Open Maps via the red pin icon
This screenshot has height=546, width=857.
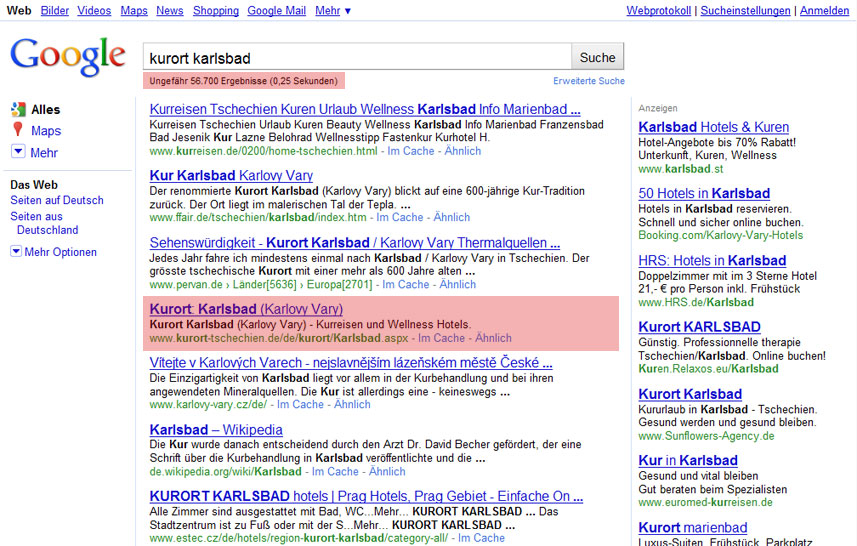click(18, 130)
